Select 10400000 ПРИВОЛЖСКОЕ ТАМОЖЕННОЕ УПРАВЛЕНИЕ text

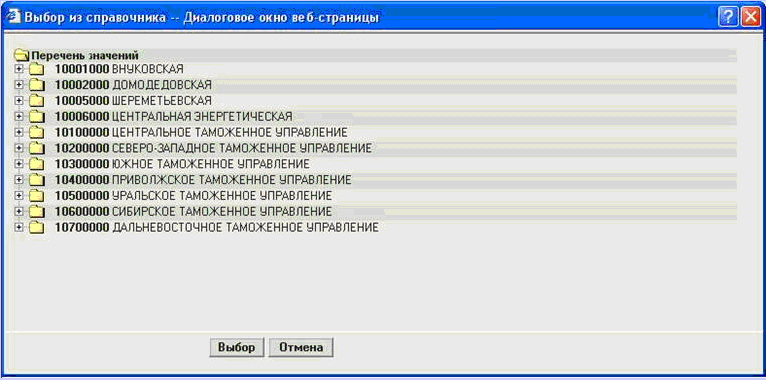click(x=203, y=180)
